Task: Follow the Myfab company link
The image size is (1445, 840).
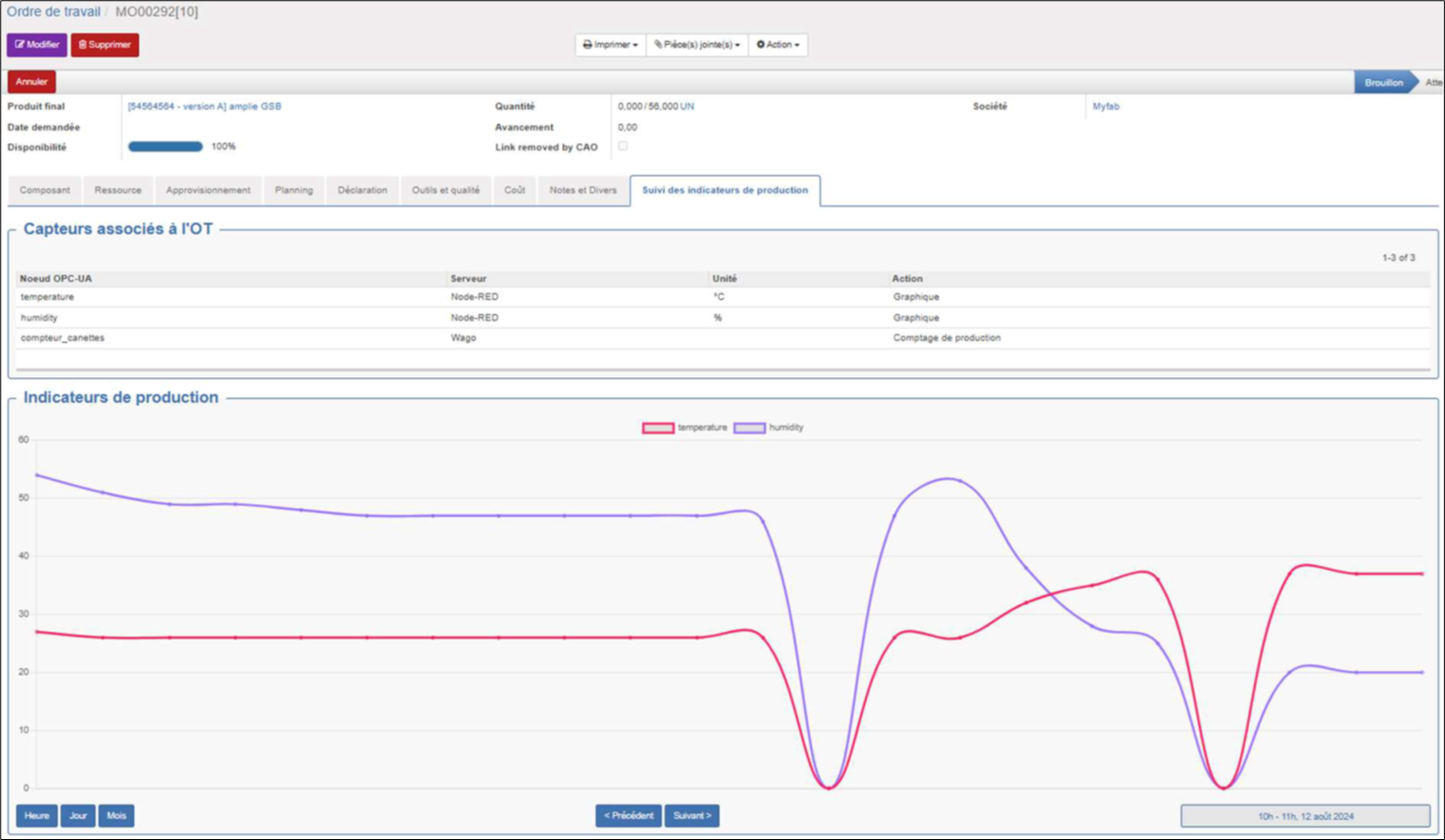Action: click(1106, 107)
